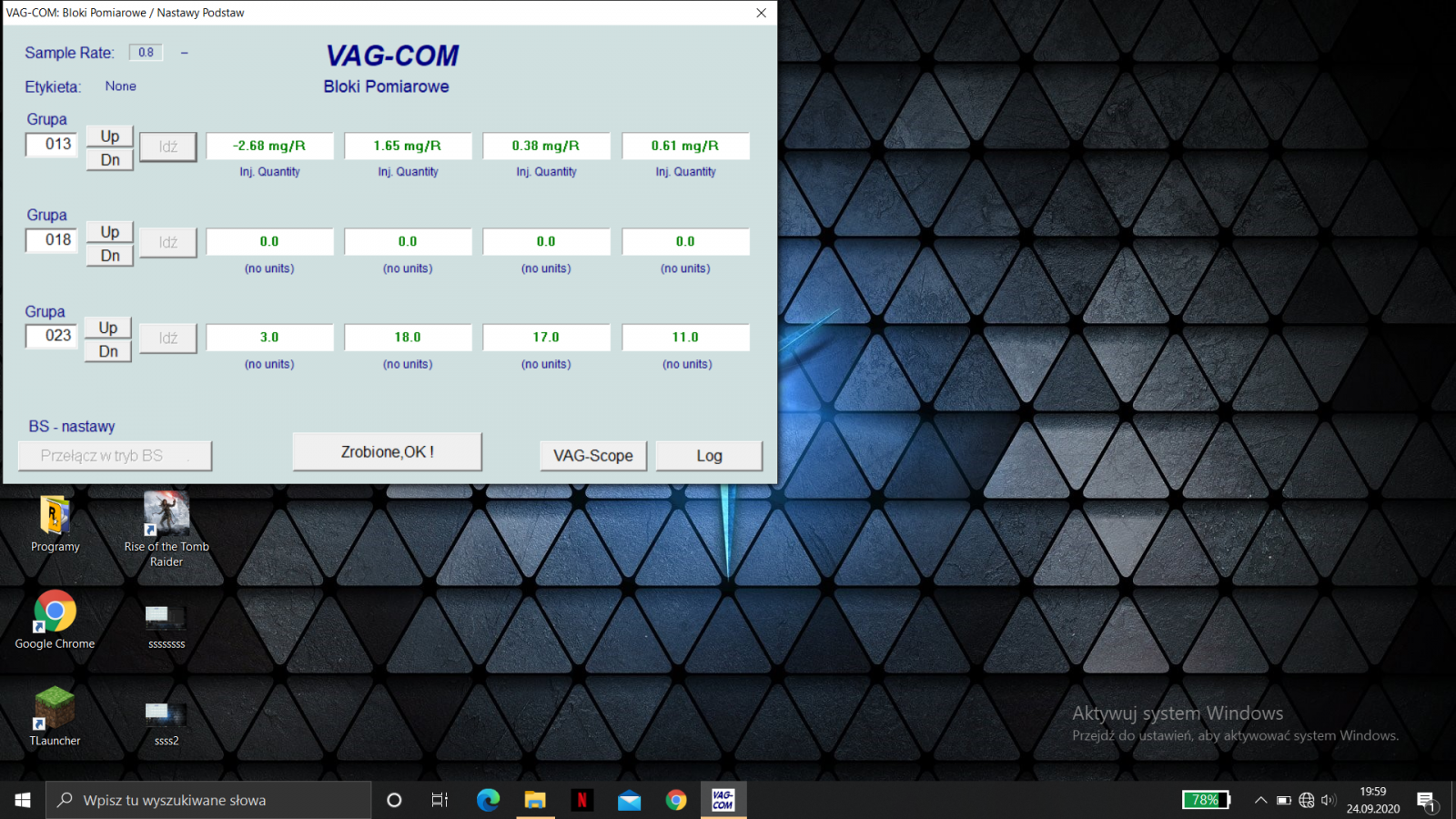Open network settings tray icon

tap(1307, 800)
